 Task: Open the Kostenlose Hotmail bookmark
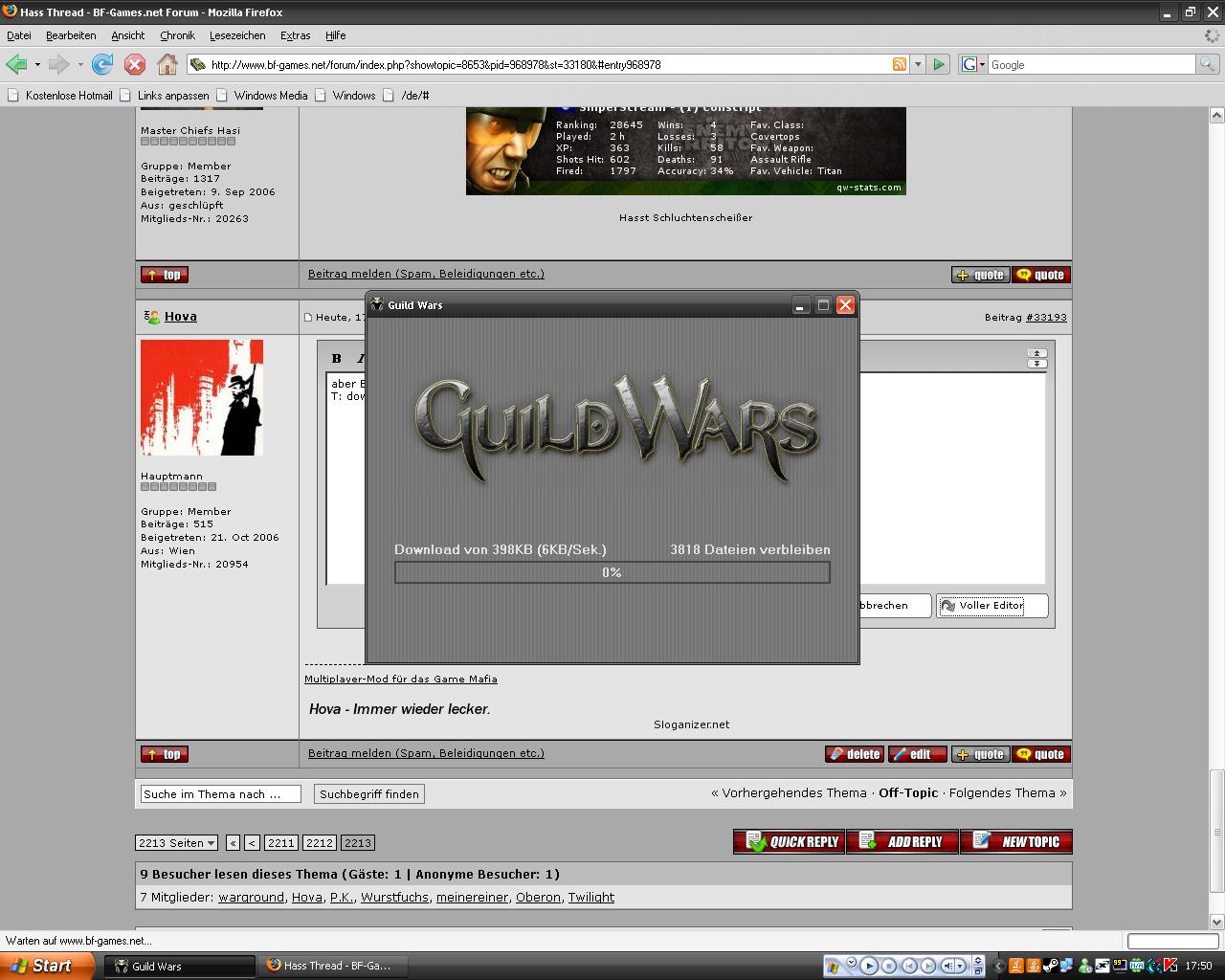(60, 95)
